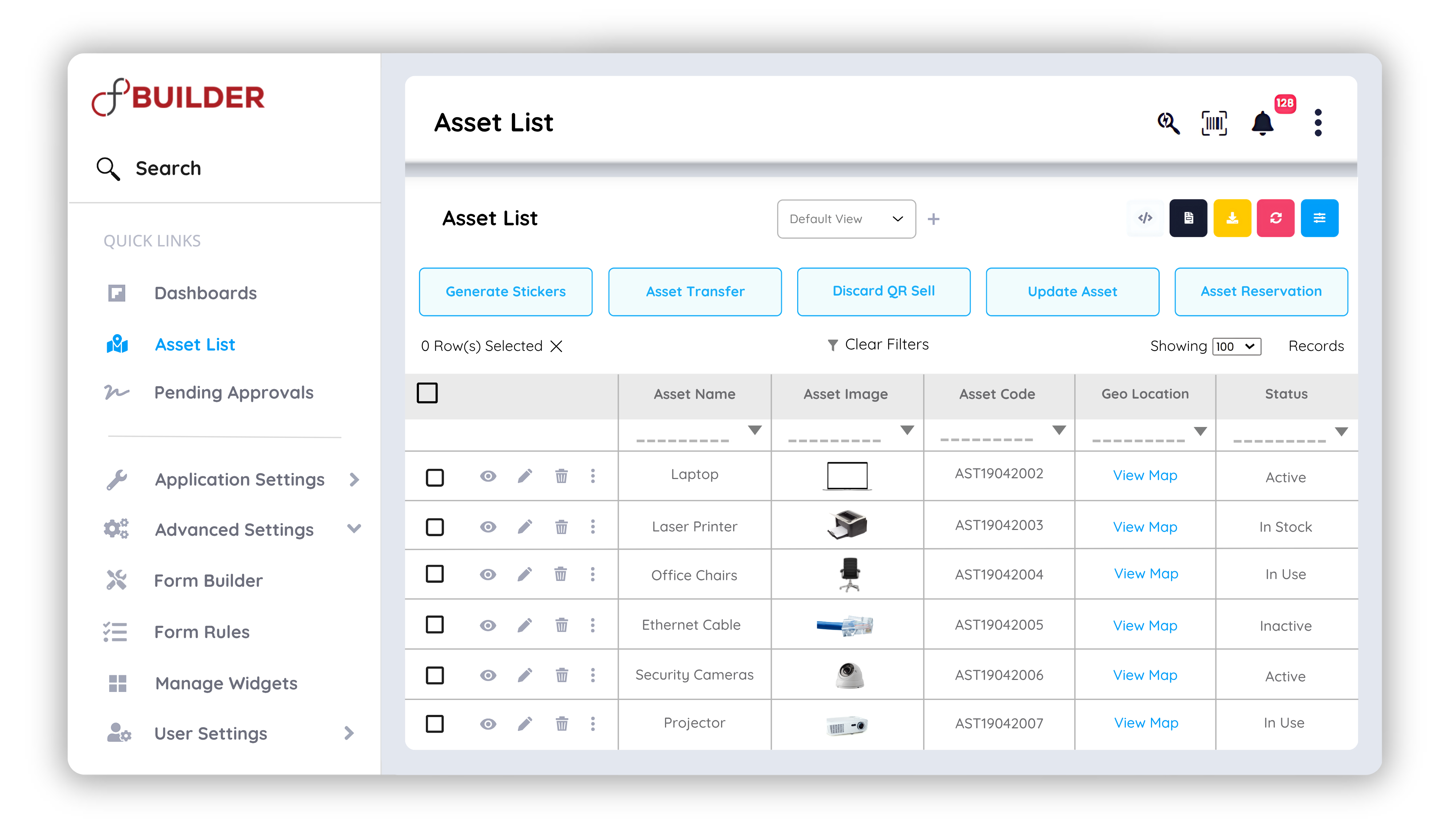The height and width of the screenshot is (819, 1456).
Task: Click the red refresh icon button
Action: point(1276,218)
